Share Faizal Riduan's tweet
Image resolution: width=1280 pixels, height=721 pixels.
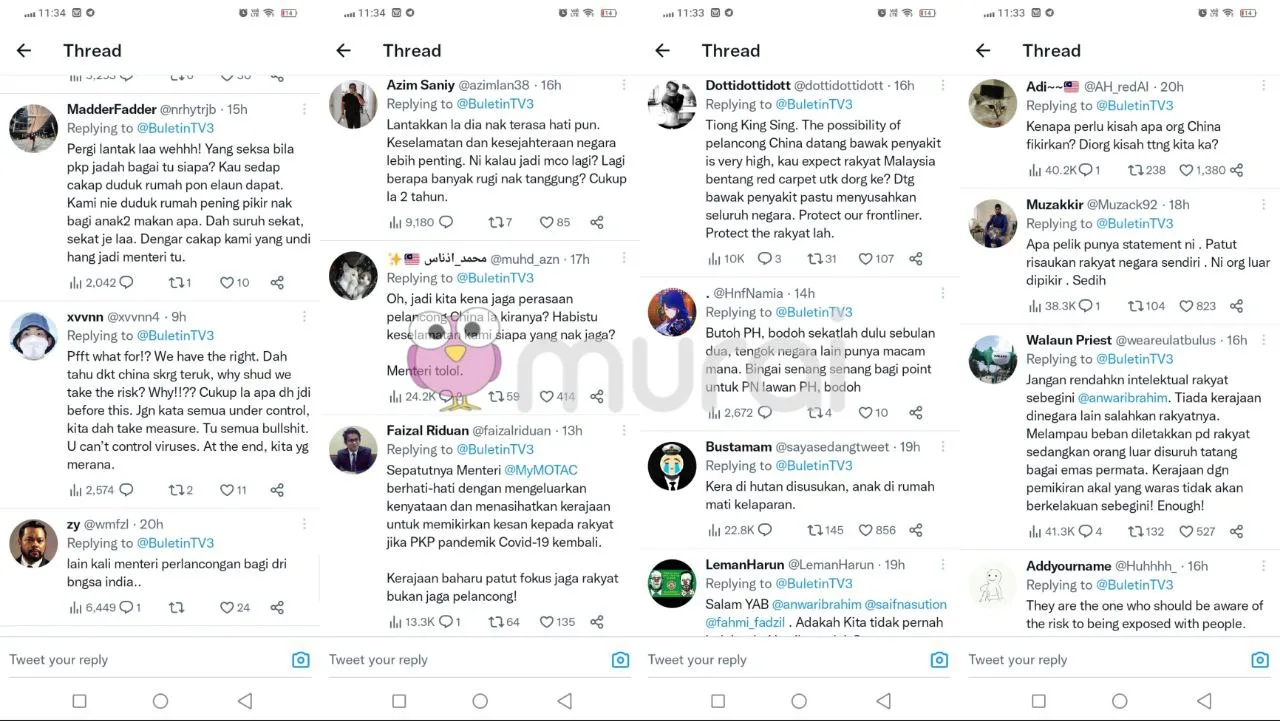(596, 621)
